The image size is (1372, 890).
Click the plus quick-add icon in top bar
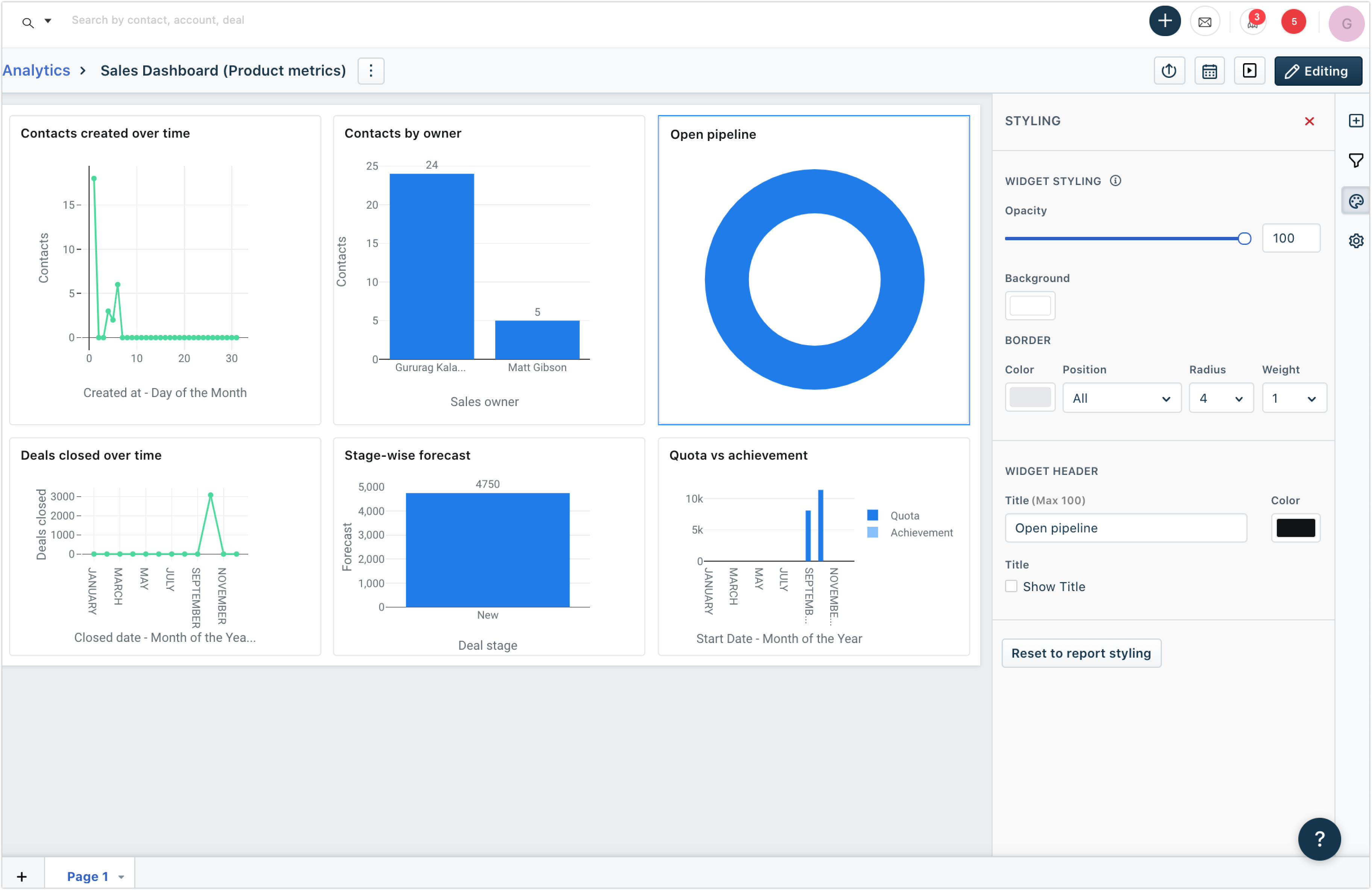1164,21
